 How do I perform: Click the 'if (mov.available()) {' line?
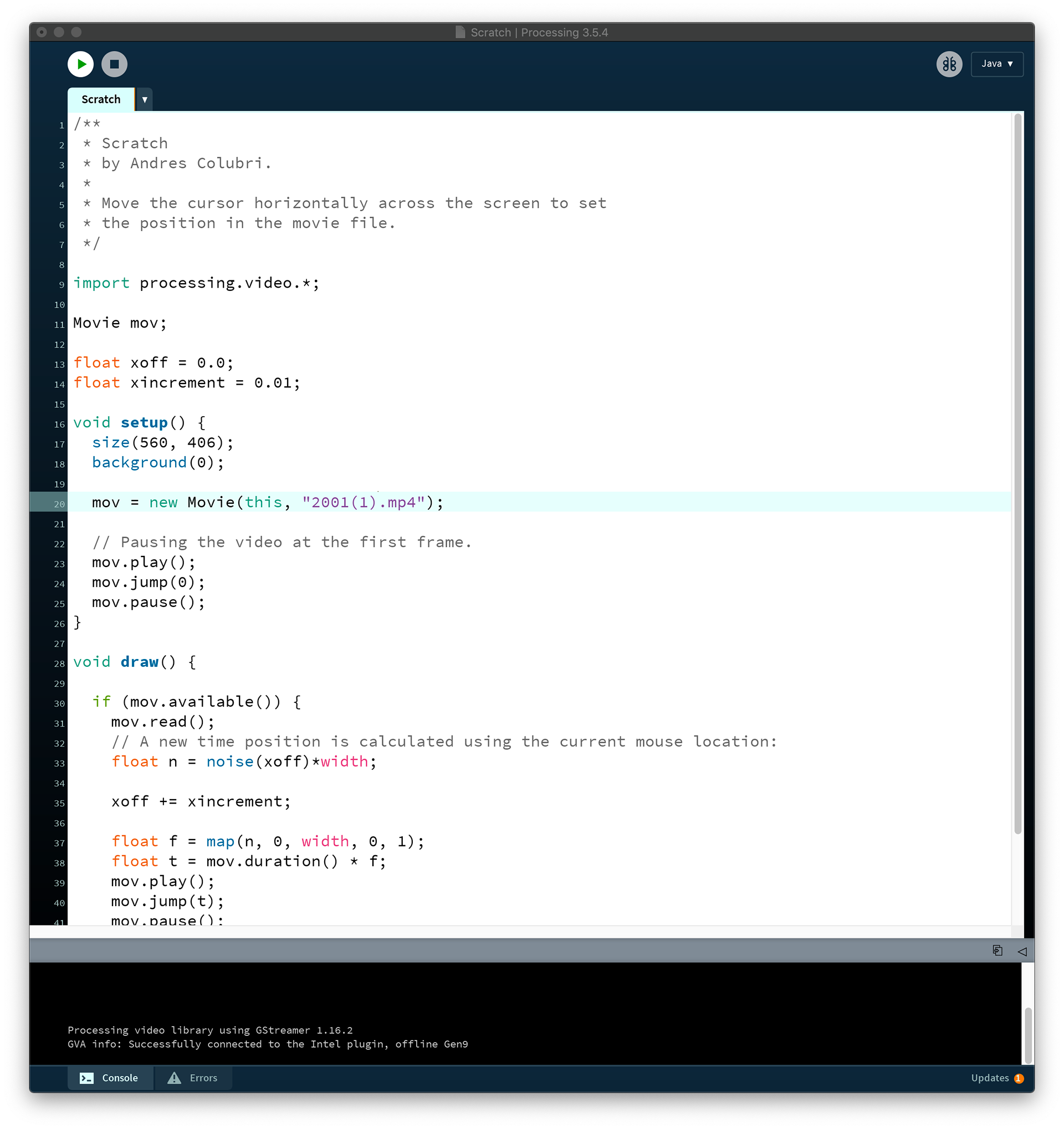[196, 701]
